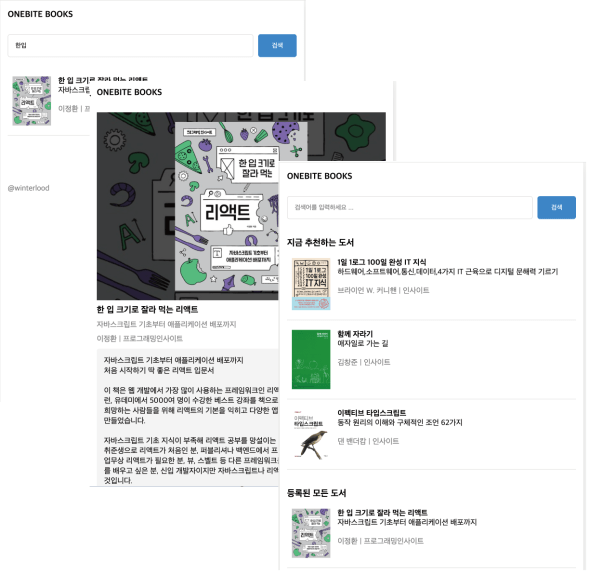This screenshot has width=615, height=587.
Task: Click the @winterlood footer text
Action: [x=29, y=188]
